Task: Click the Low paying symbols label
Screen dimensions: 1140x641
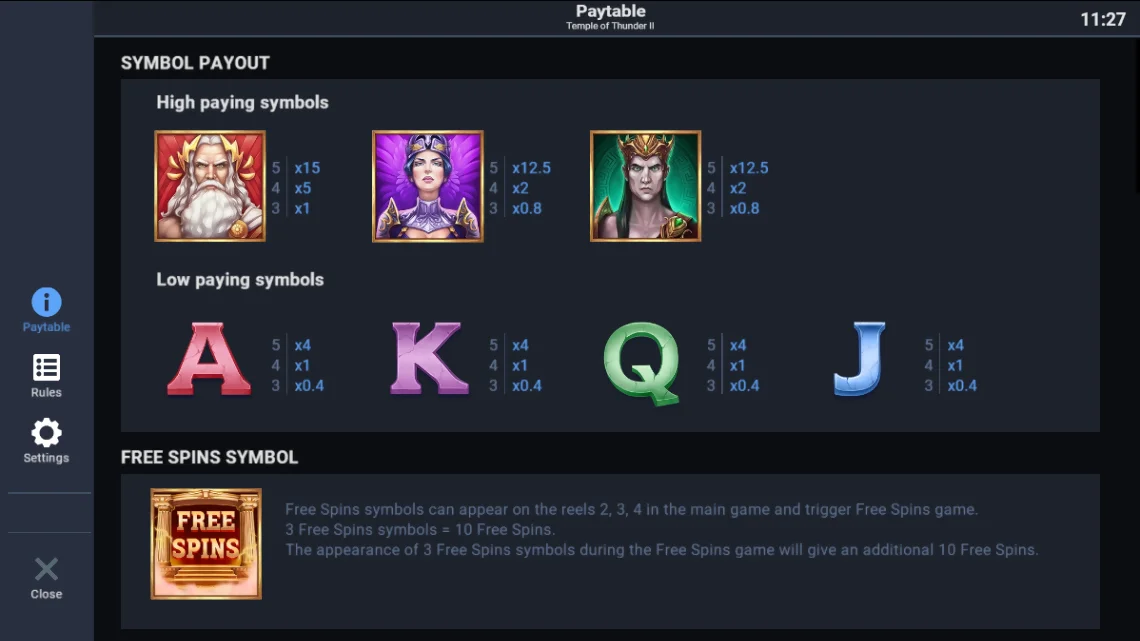Action: point(240,280)
